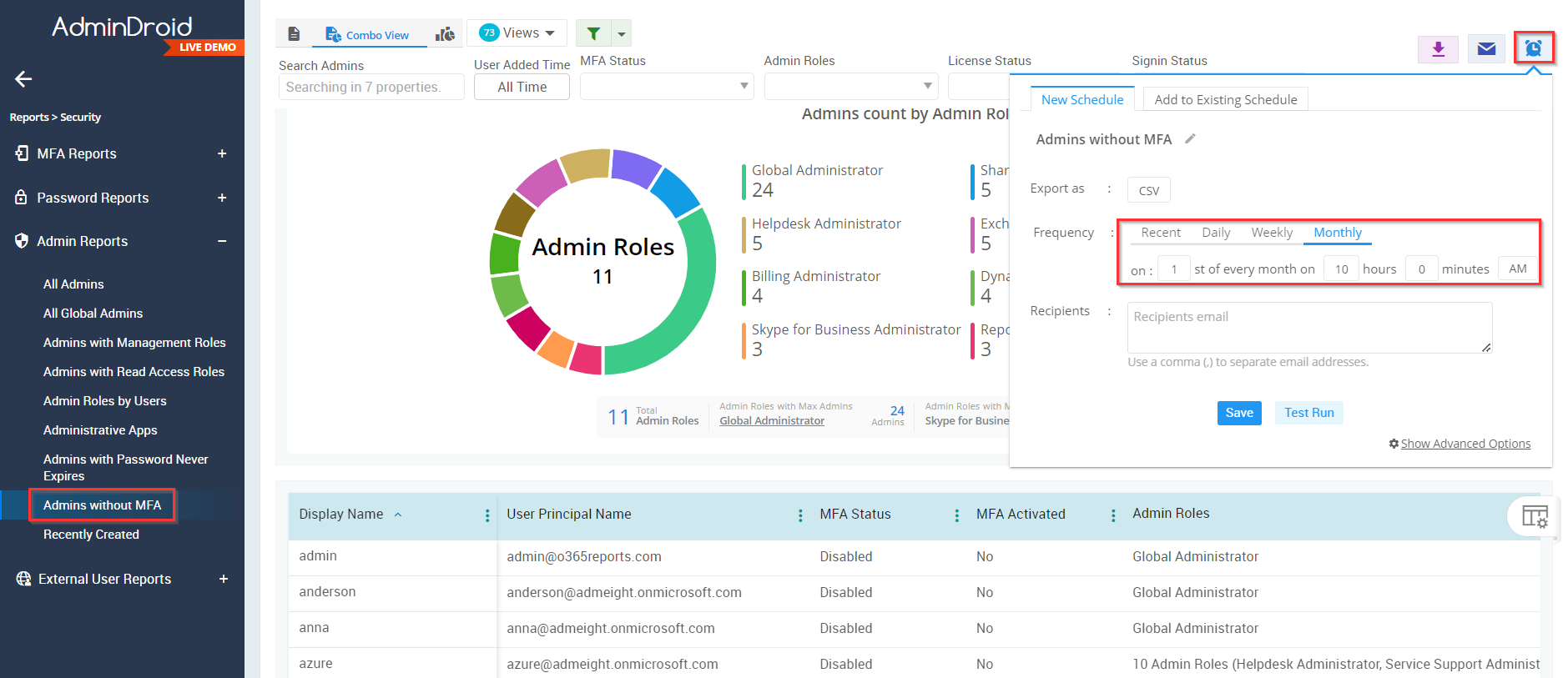Open the report document view icon
The image size is (1568, 678).
tap(294, 34)
